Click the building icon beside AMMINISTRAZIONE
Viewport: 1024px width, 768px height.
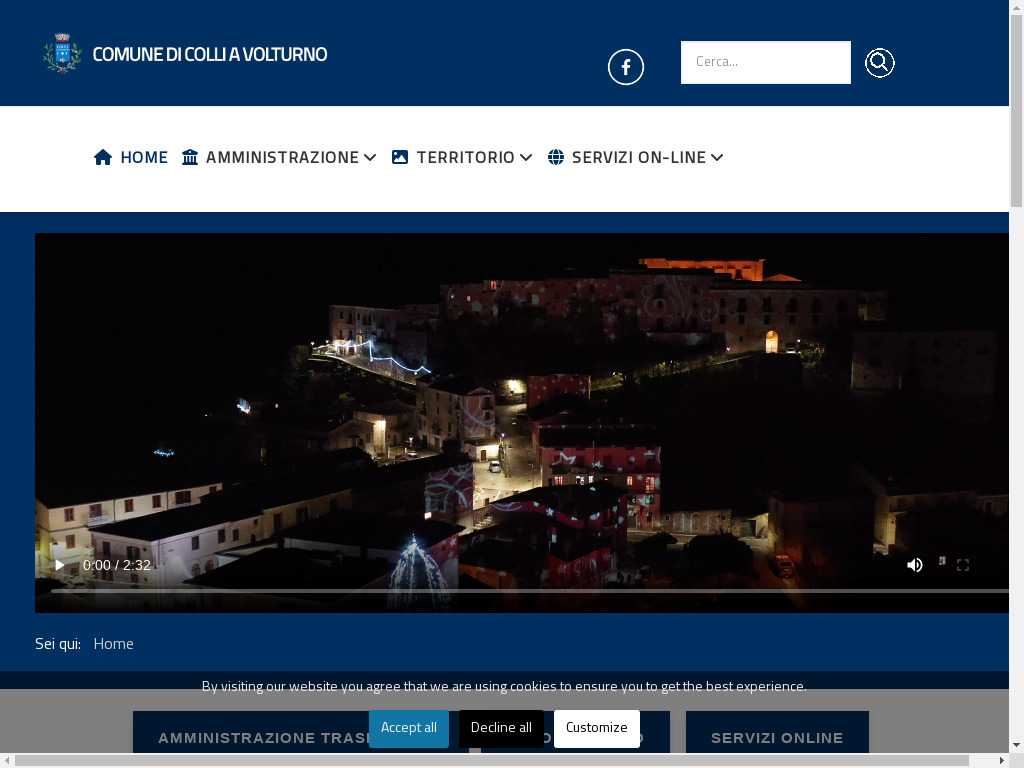coord(190,157)
